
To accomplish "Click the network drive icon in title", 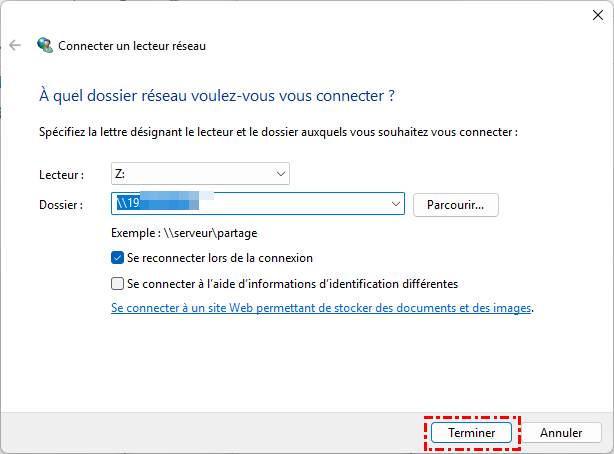I will (x=45, y=45).
